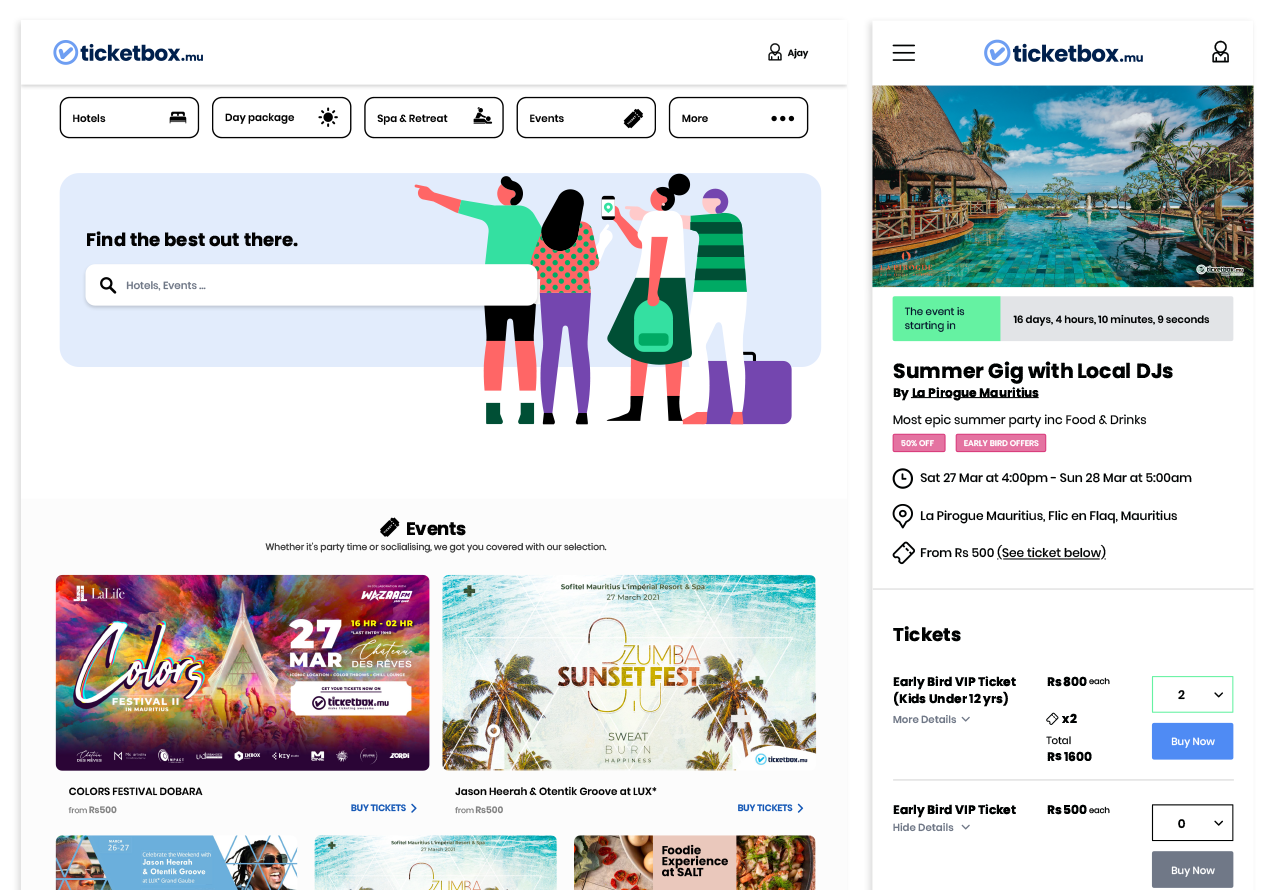The height and width of the screenshot is (890, 1280).
Task: Switch to the Events category
Action: (585, 118)
